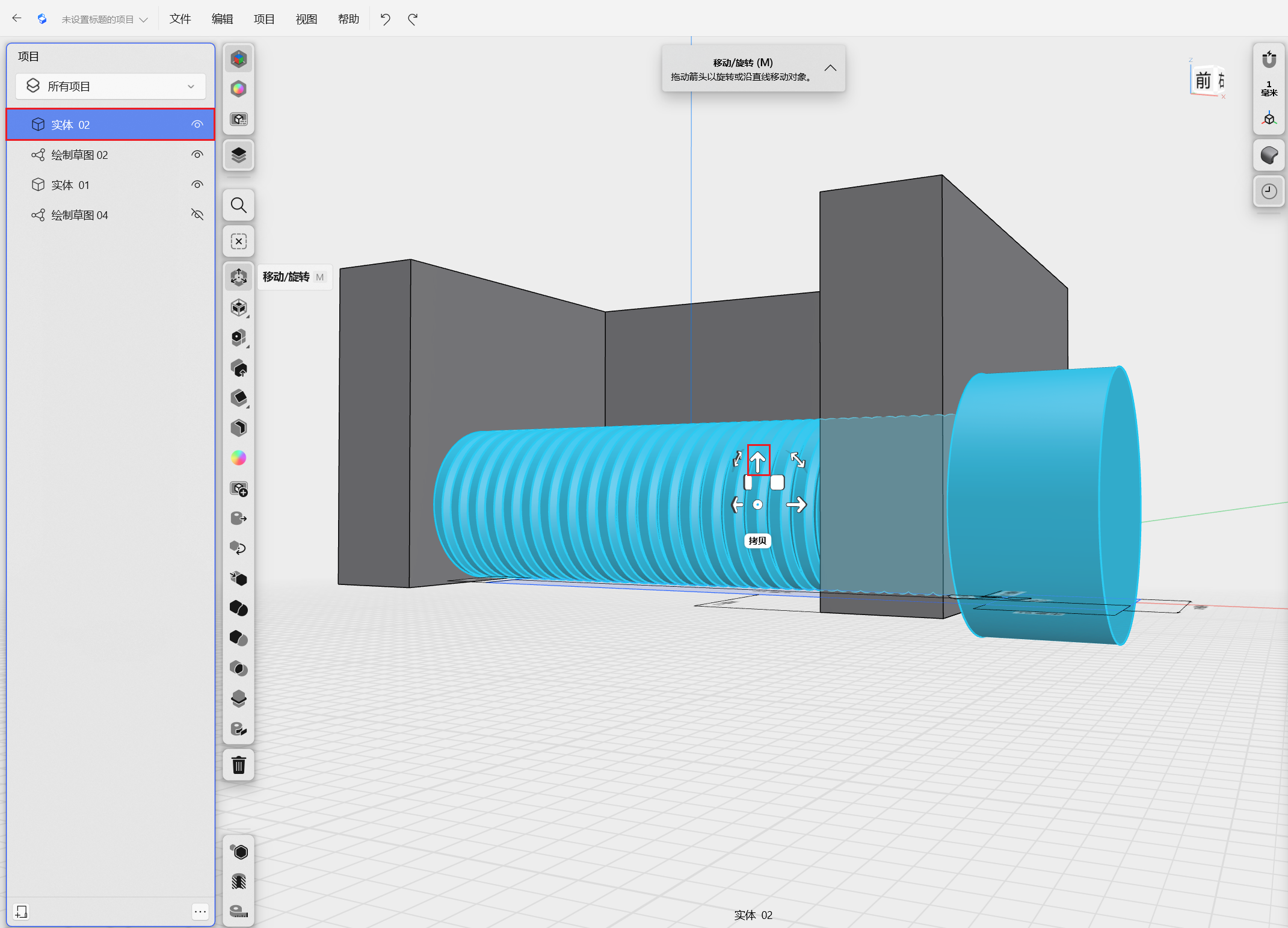Click the snap magnet icon
The height and width of the screenshot is (928, 1288).
coord(1269,59)
